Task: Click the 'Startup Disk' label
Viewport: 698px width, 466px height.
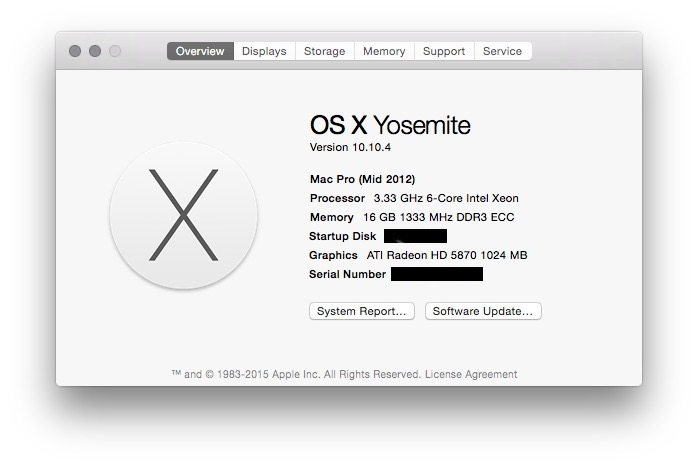Action: coord(342,236)
